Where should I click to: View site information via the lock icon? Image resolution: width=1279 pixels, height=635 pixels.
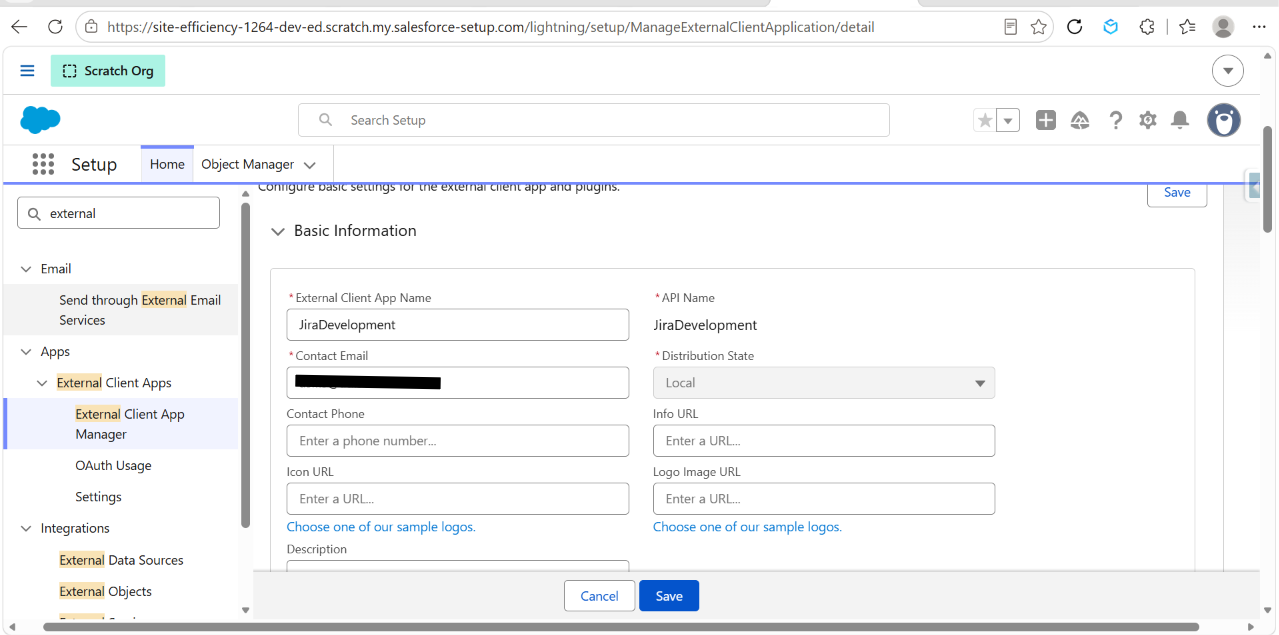[x=91, y=27]
